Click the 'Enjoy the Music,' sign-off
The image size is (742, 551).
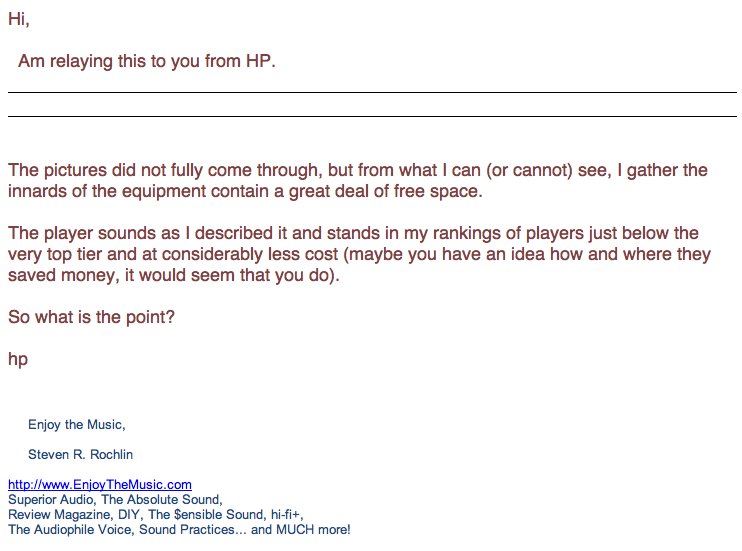(77, 425)
